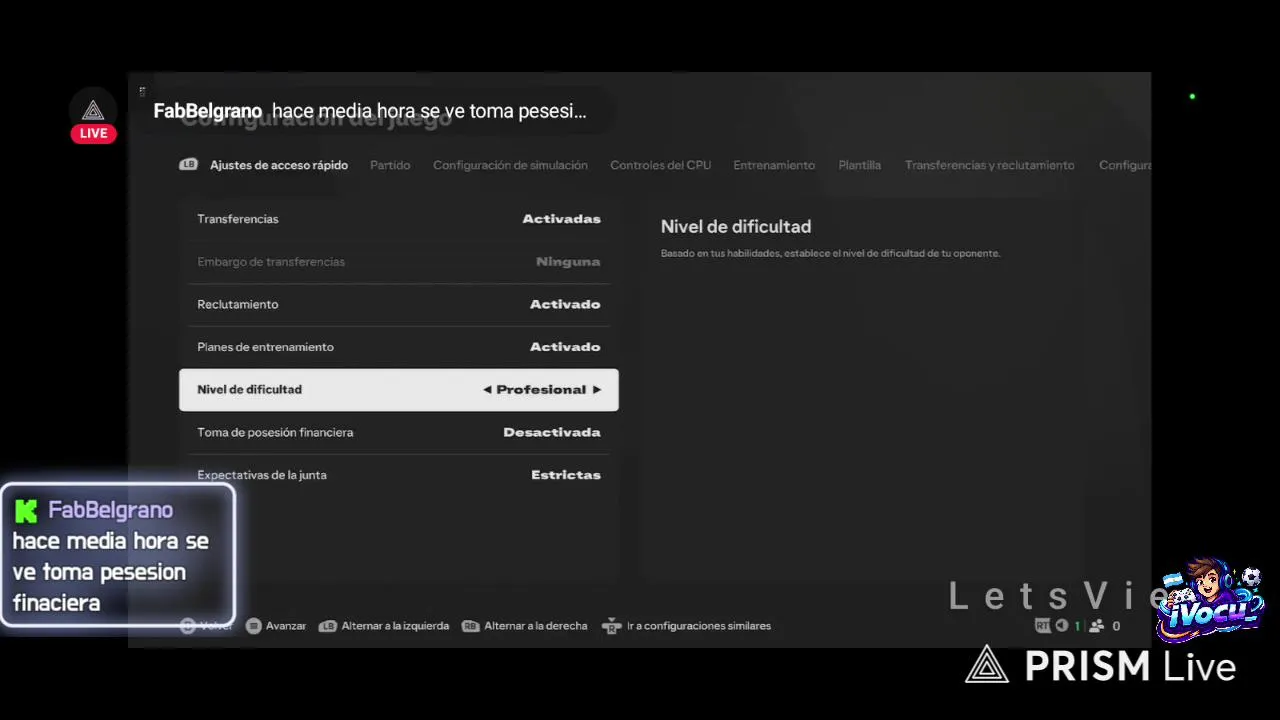Click the iVocu channel avatar logo
The width and height of the screenshot is (1280, 720).
(x=1209, y=600)
